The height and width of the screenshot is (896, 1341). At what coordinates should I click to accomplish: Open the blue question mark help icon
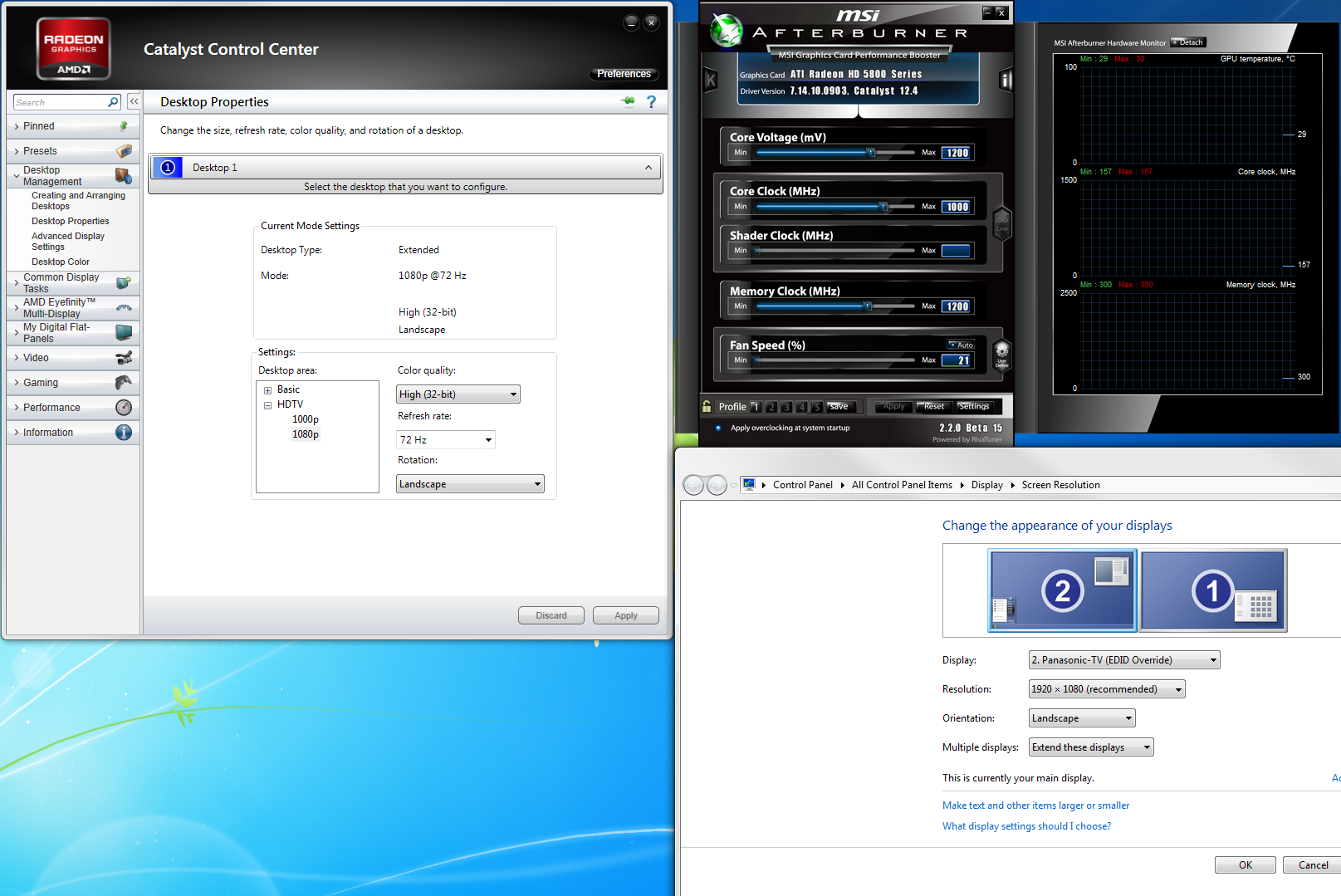(x=651, y=101)
